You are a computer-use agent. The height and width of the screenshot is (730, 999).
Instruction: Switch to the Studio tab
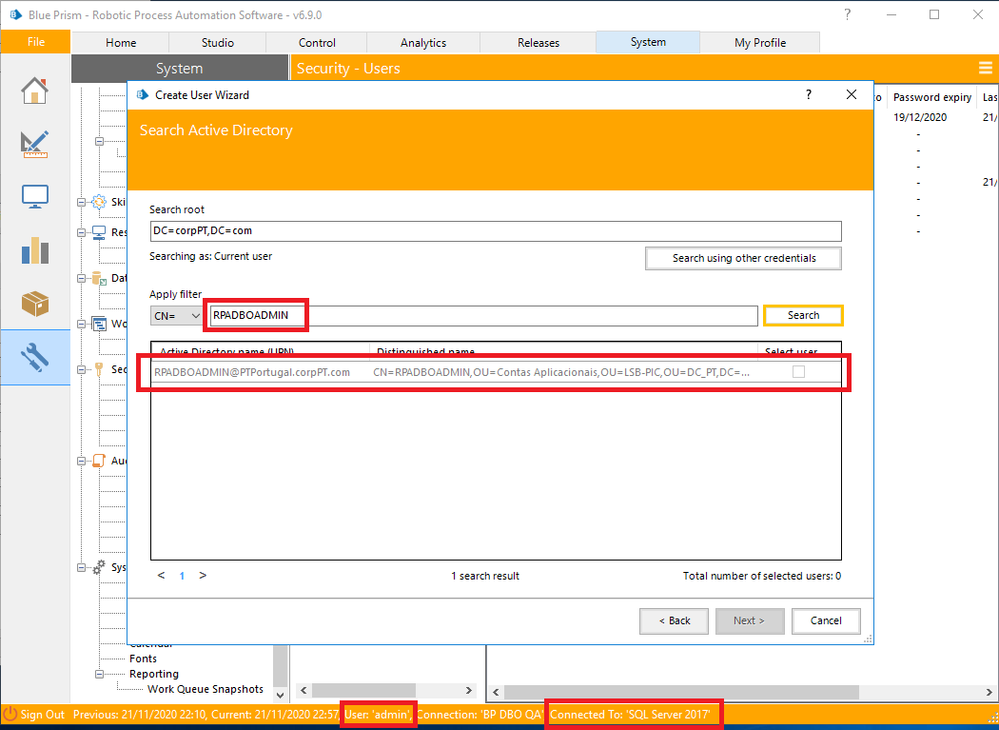coord(217,43)
